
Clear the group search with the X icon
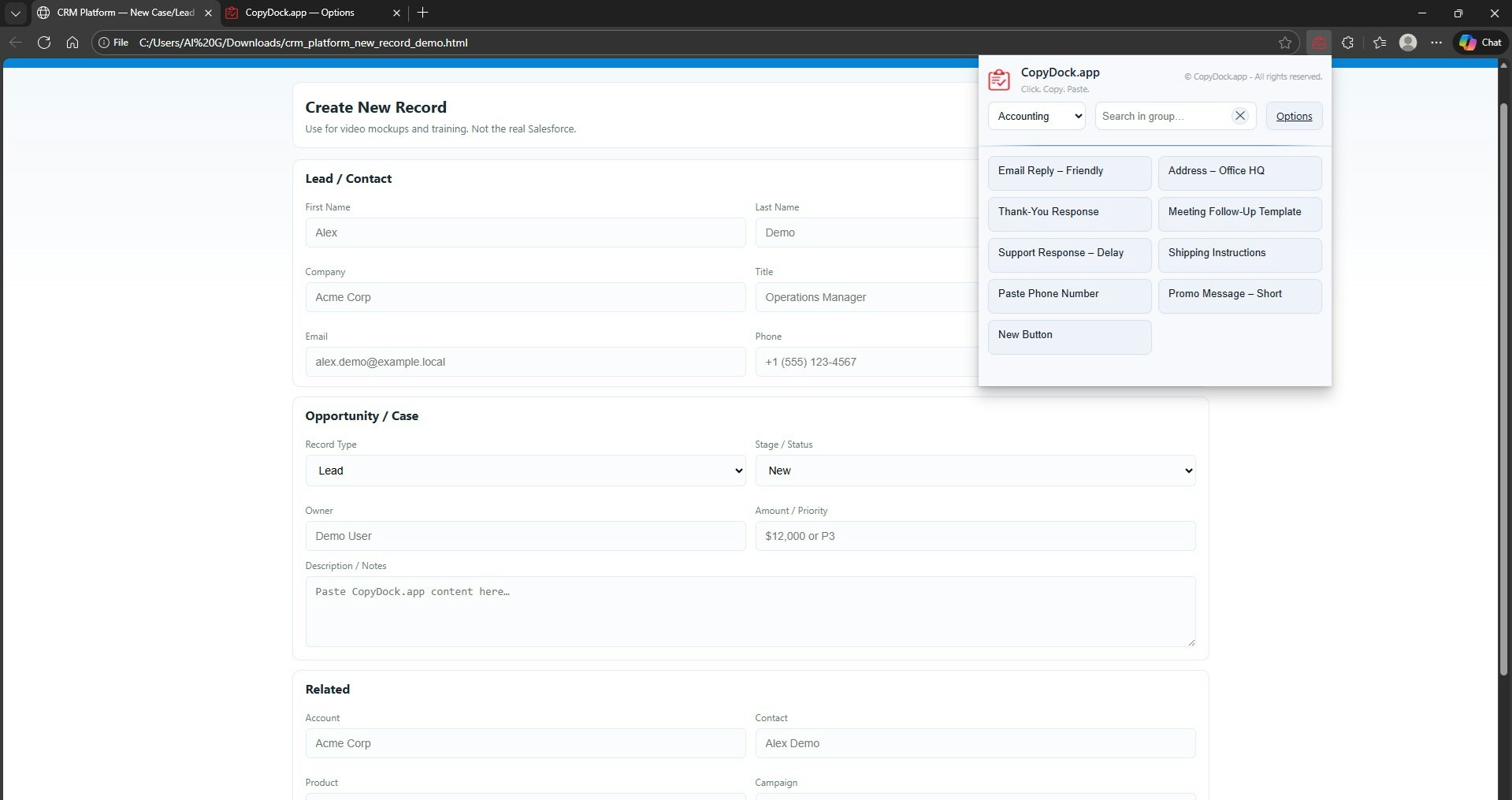1239,115
